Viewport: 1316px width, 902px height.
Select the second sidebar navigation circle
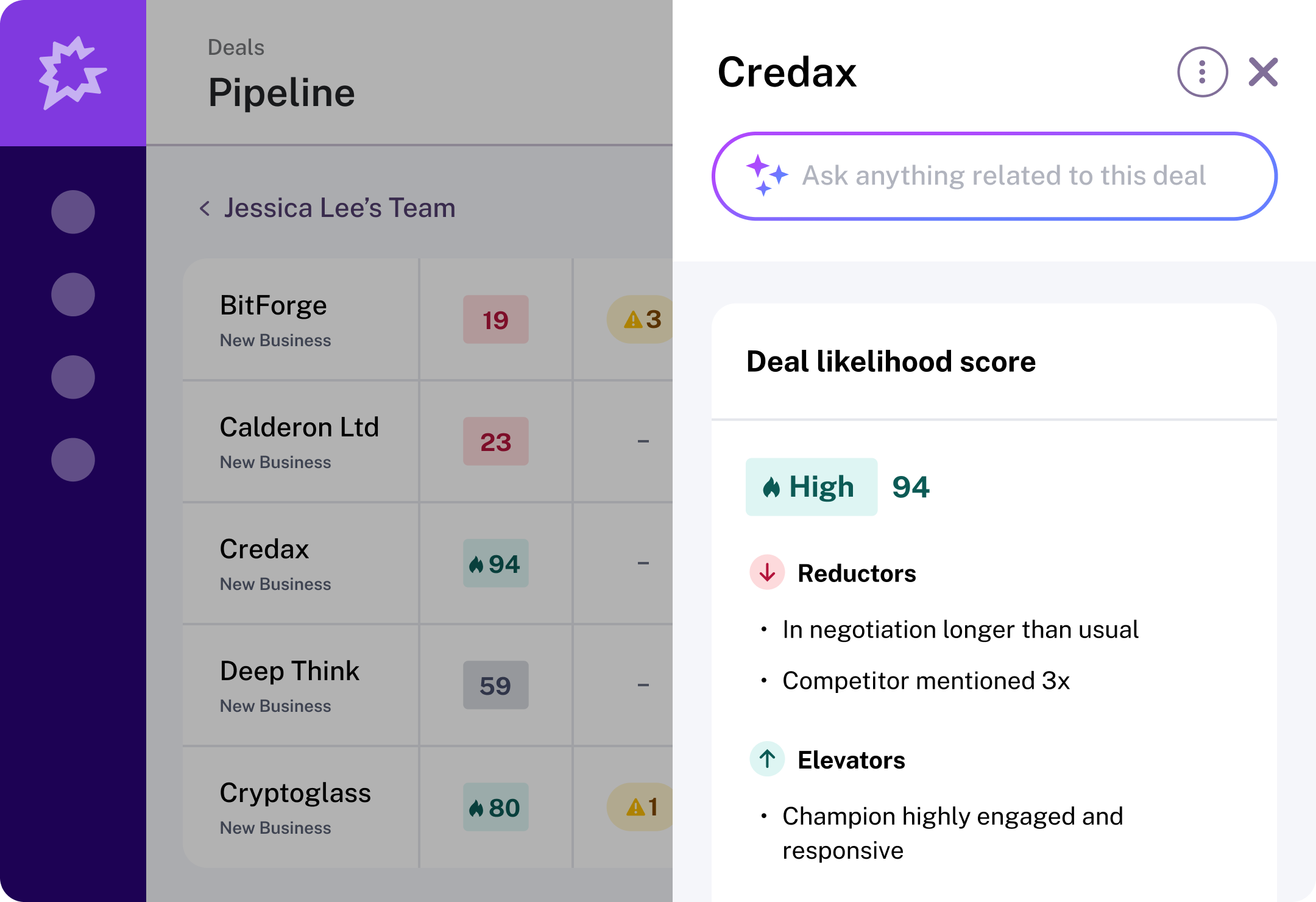tap(73, 294)
